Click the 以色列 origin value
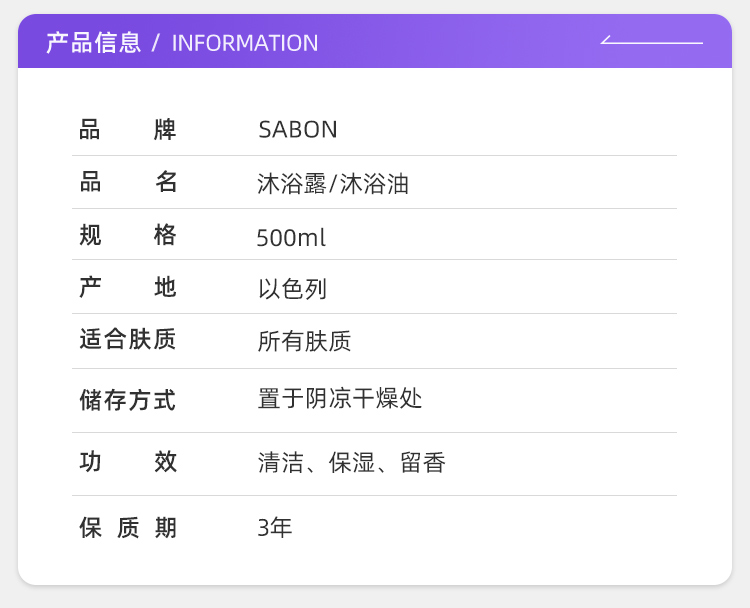This screenshot has height=608, width=750. tap(292, 290)
